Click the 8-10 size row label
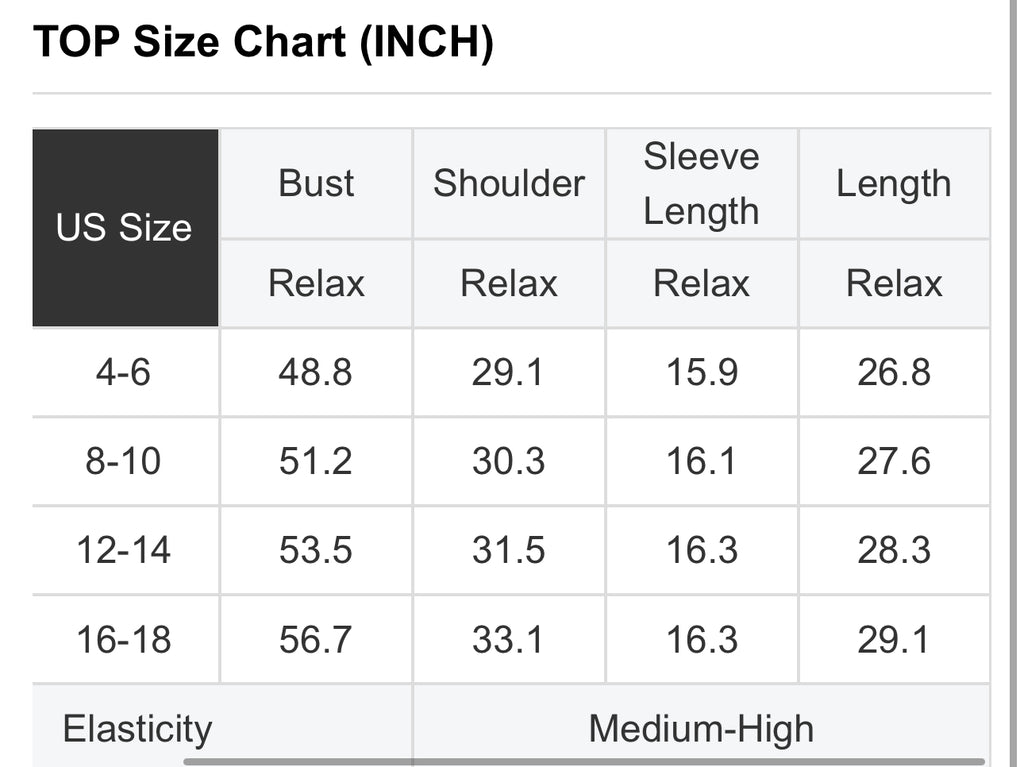 (123, 461)
